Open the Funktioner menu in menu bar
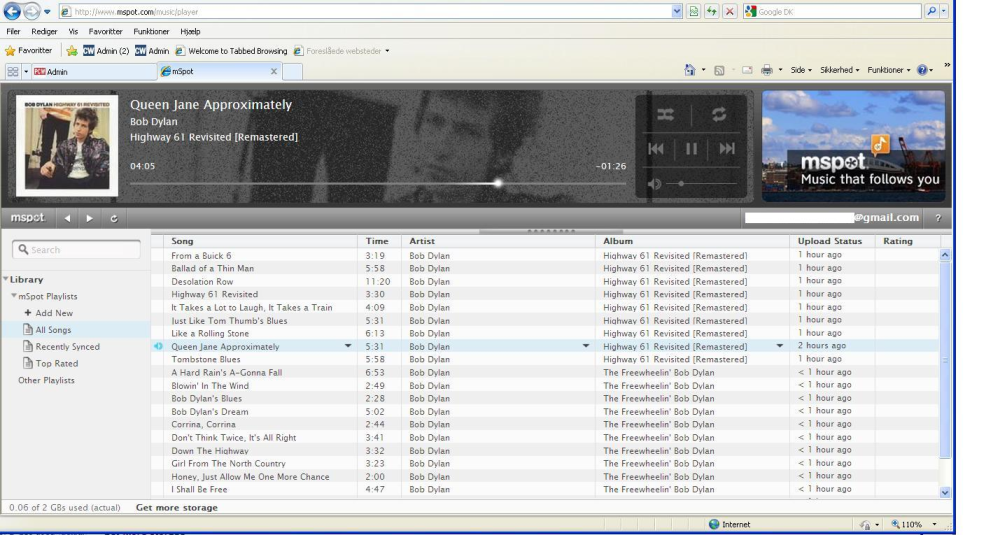 [152, 31]
